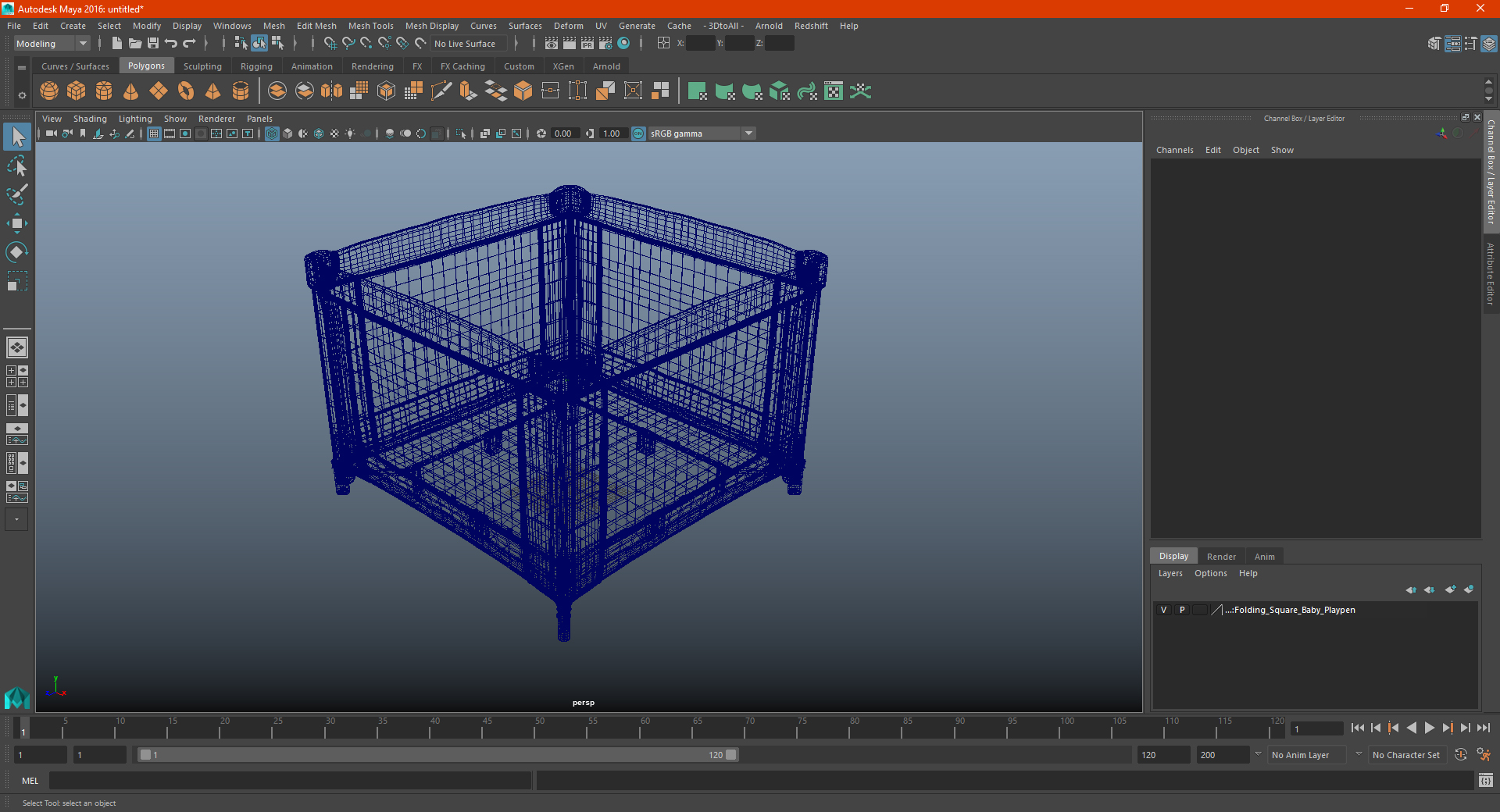1500x812 pixels.
Task: Switch to the Render layer tab
Action: (x=1221, y=557)
